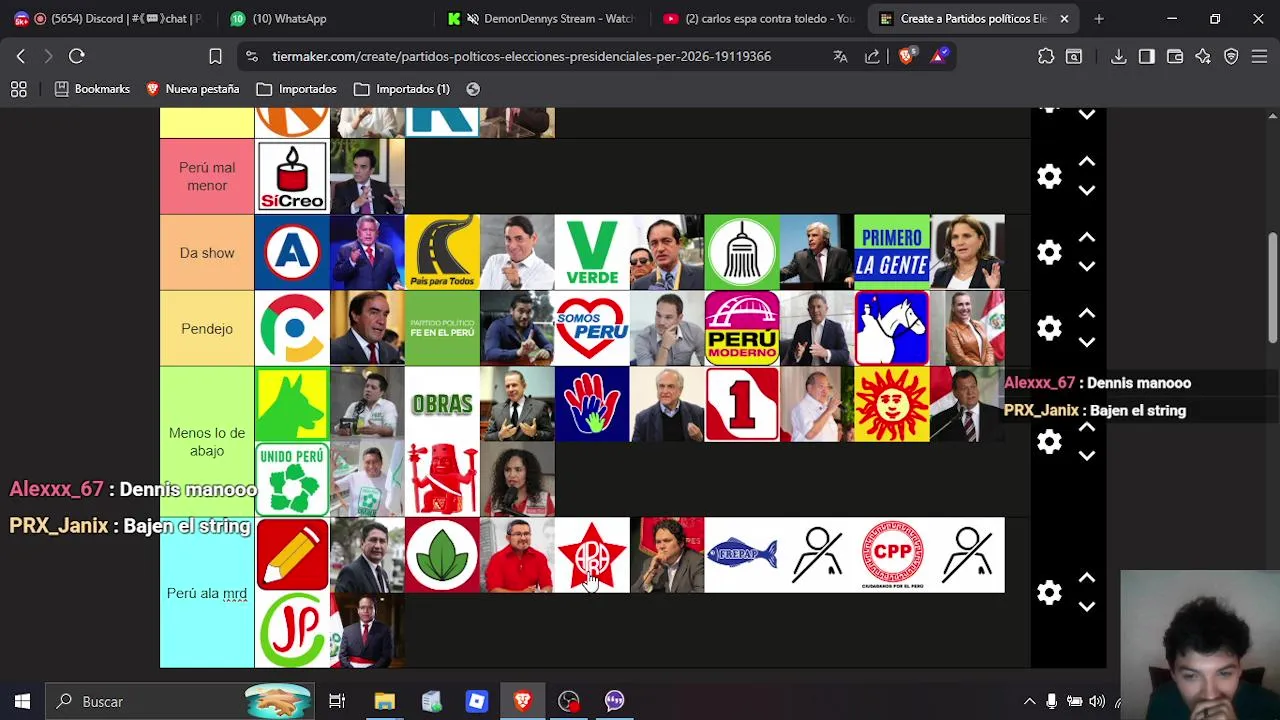The height and width of the screenshot is (720, 1280).
Task: Click the Pendejo tier label
Action: [x=207, y=329]
